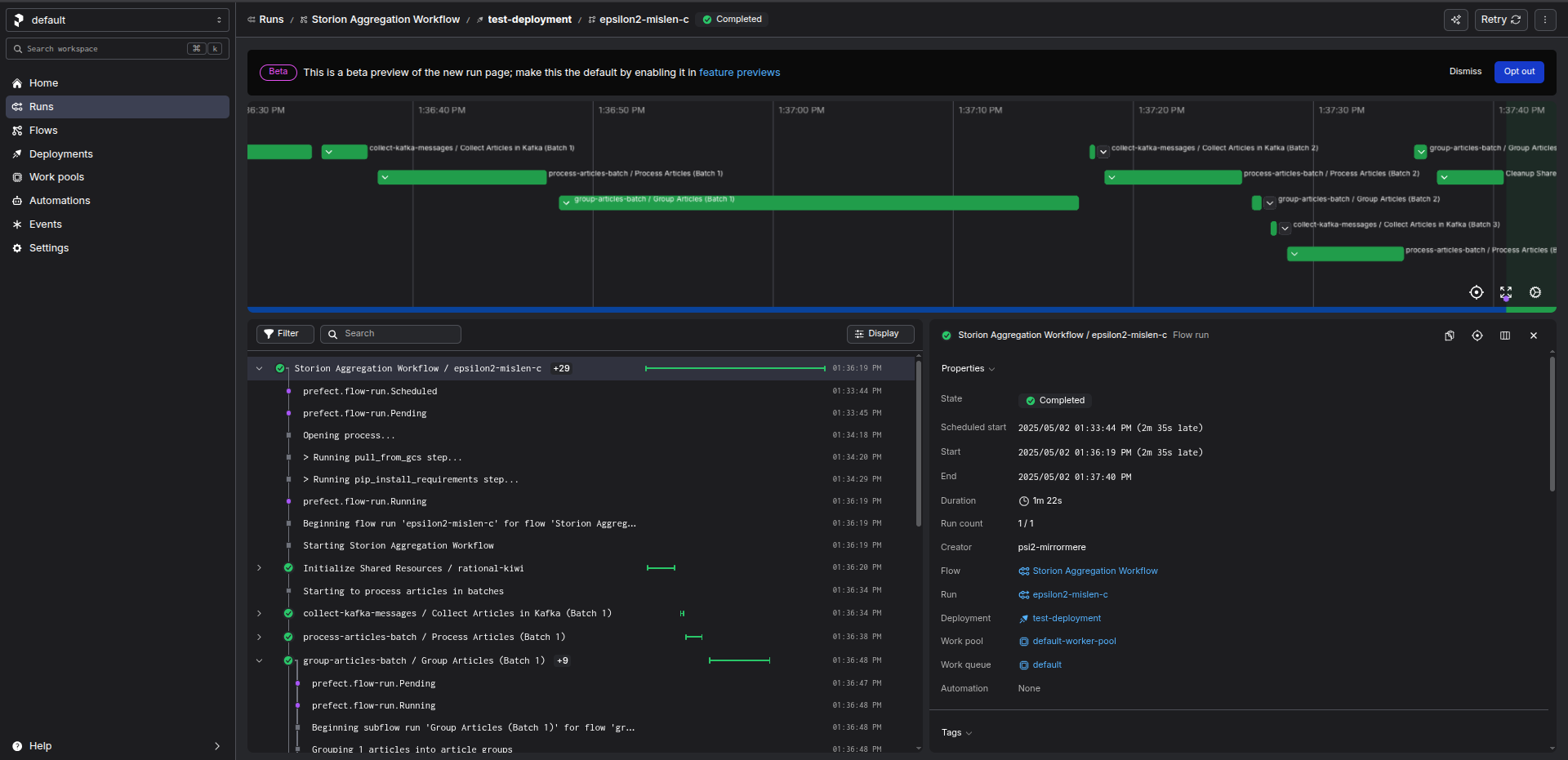Click the +29 badge on workflow row
Screen dimensions: 1568x760
[561, 369]
